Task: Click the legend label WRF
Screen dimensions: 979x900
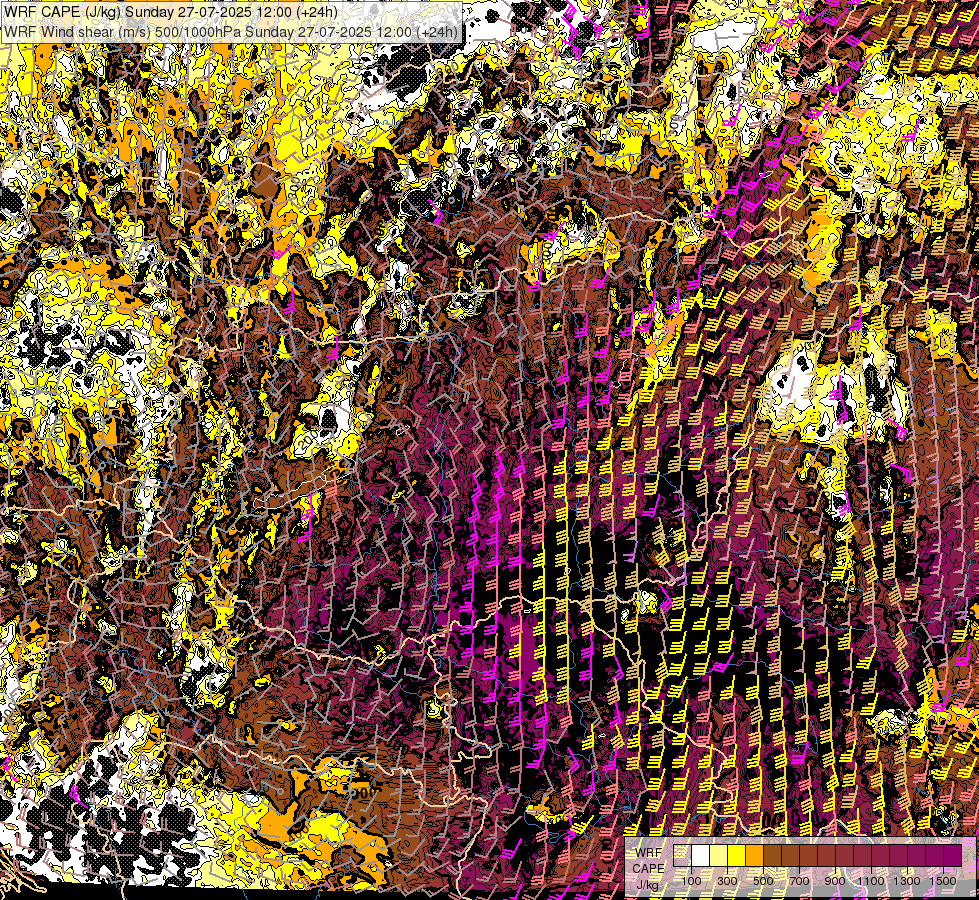Action: coord(649,853)
